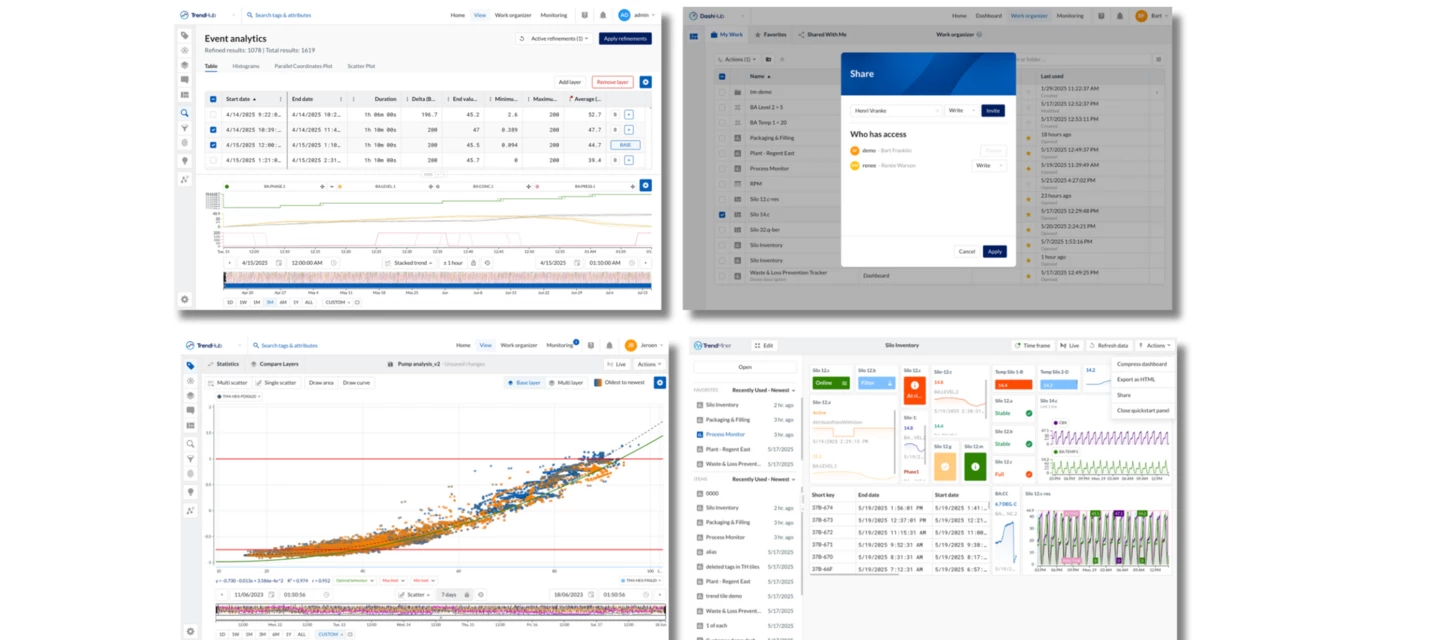This screenshot has width=1440, height=640.
Task: Click Apply button in Share dialog
Action: 994,251
